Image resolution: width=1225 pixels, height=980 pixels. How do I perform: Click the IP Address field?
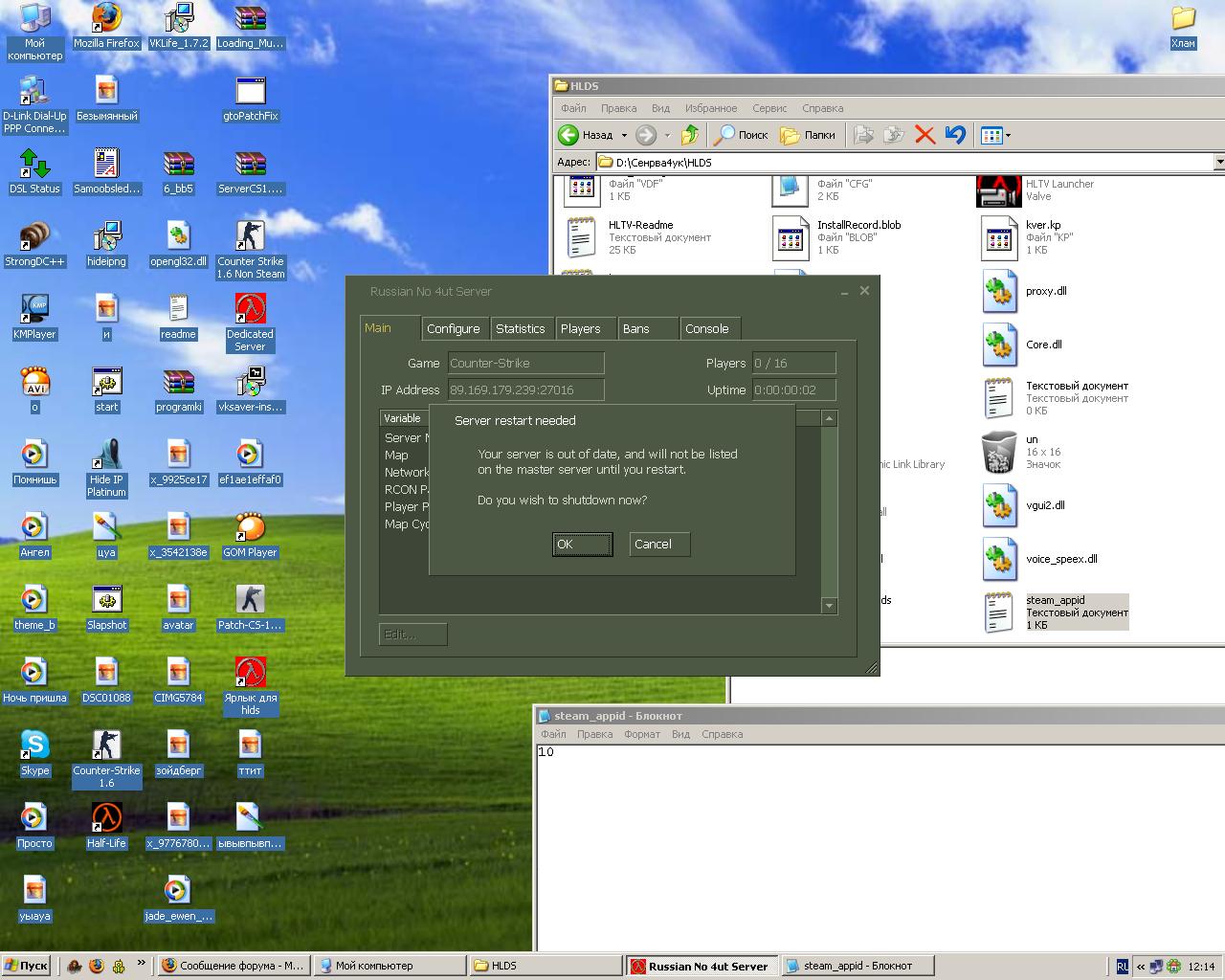click(525, 390)
